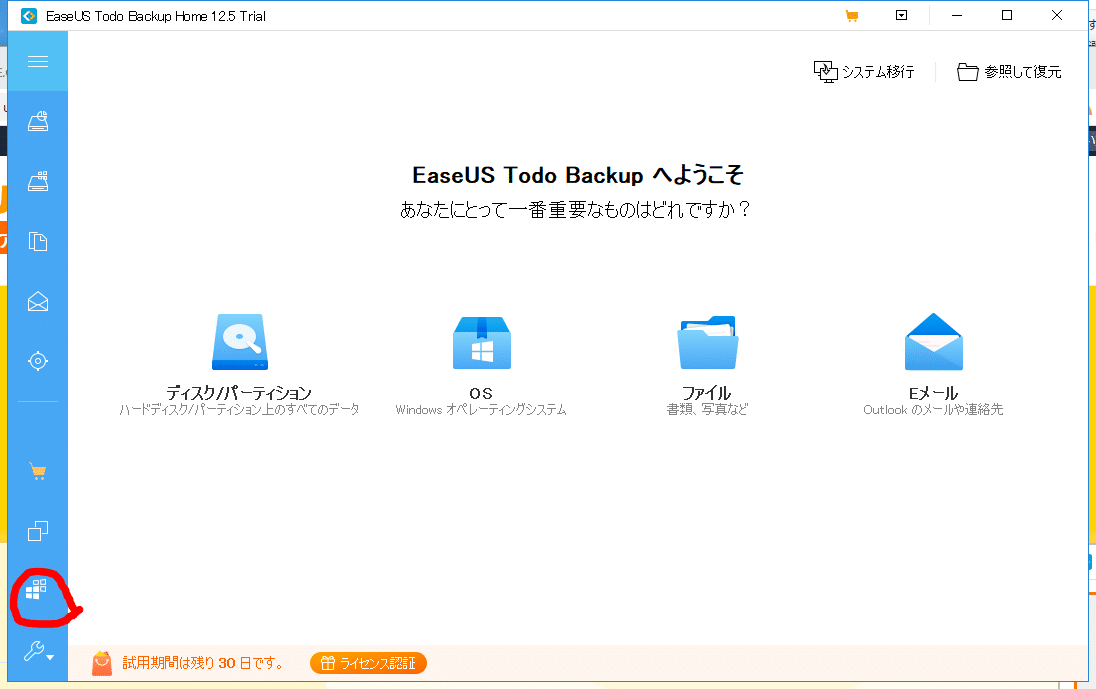Image resolution: width=1096 pixels, height=689 pixels.
Task: Open the Tools wrench dropdown in sidebar
Action: click(x=38, y=651)
